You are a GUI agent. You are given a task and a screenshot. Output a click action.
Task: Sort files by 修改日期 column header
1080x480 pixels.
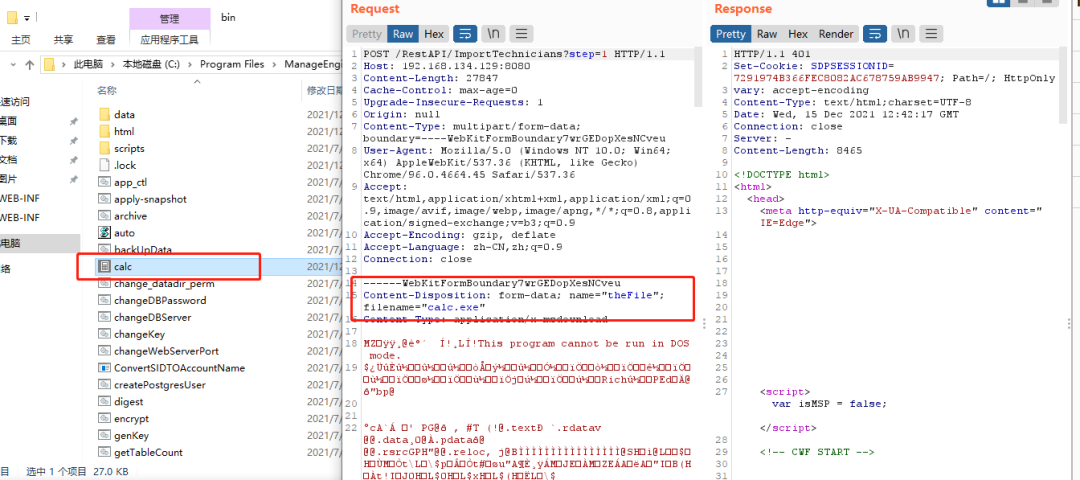(324, 90)
